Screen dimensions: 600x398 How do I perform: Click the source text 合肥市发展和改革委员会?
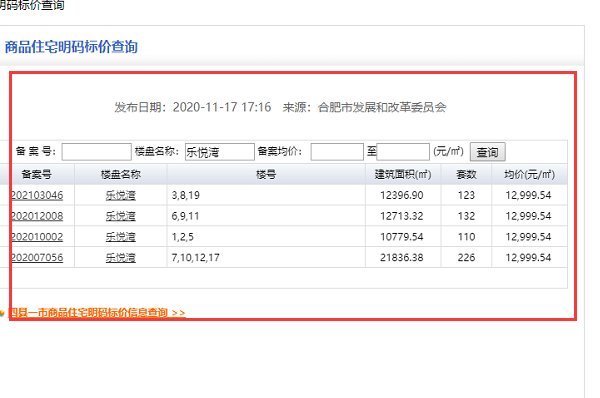(x=382, y=107)
